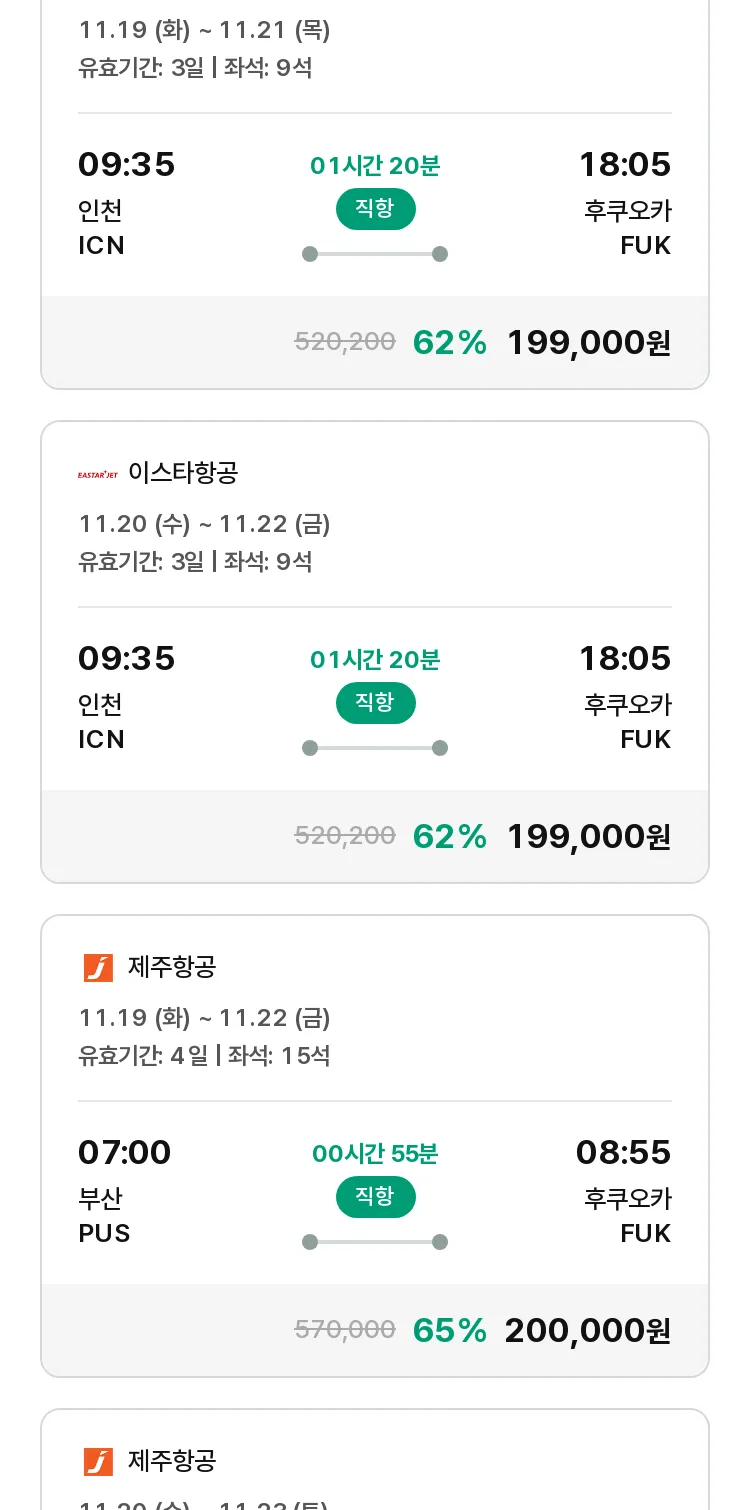750x1510 pixels.
Task: Select the top card's 199,000원 price
Action: tap(588, 342)
